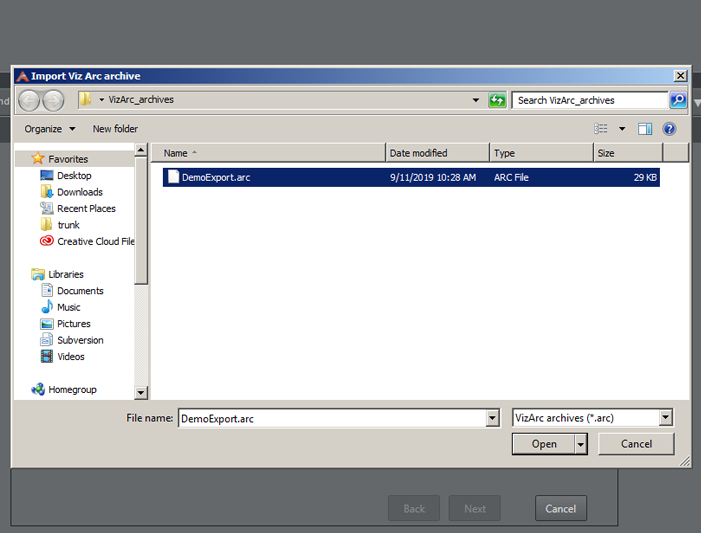Click the change view icon

point(601,129)
